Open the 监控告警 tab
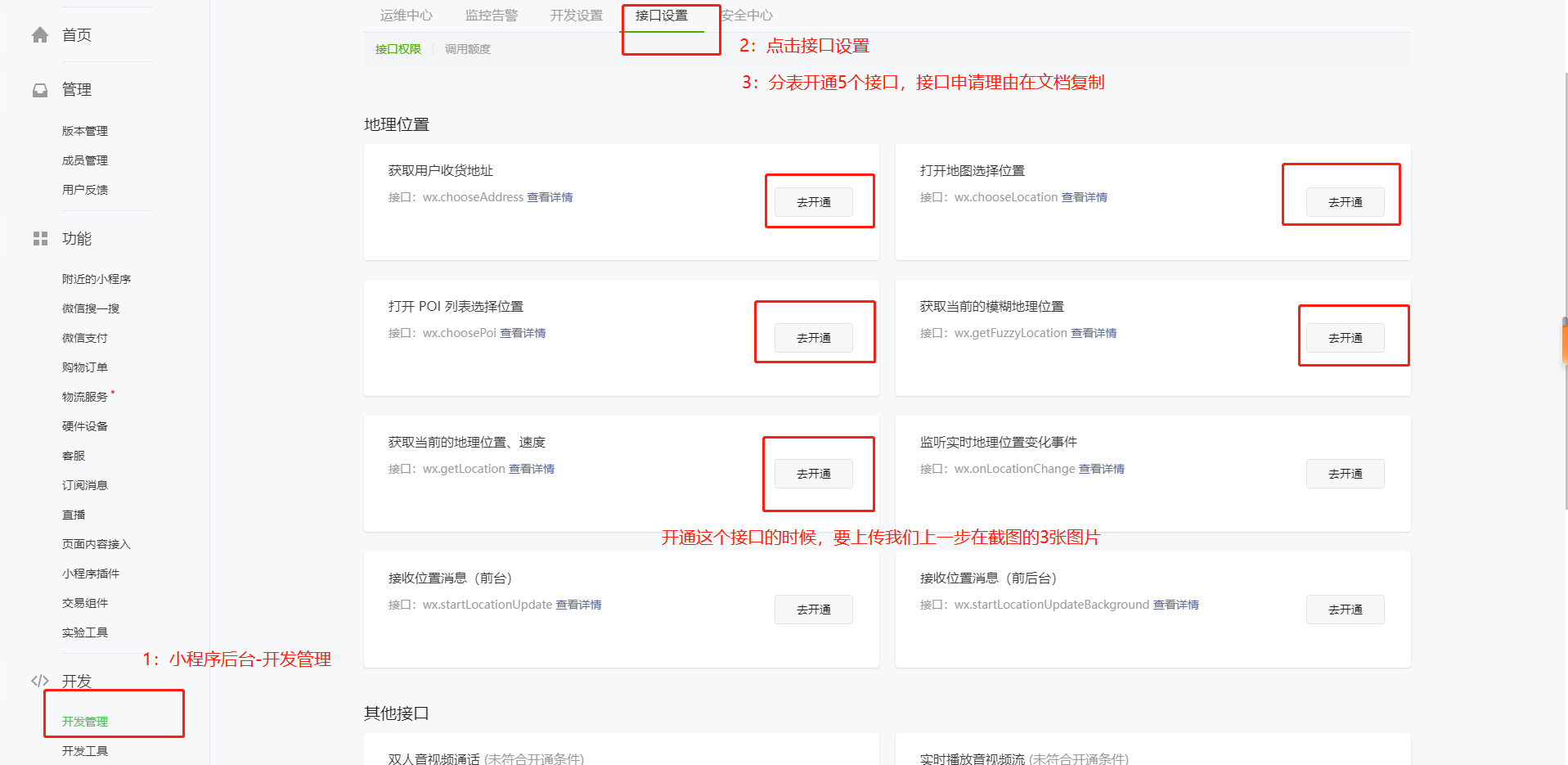 [x=492, y=16]
